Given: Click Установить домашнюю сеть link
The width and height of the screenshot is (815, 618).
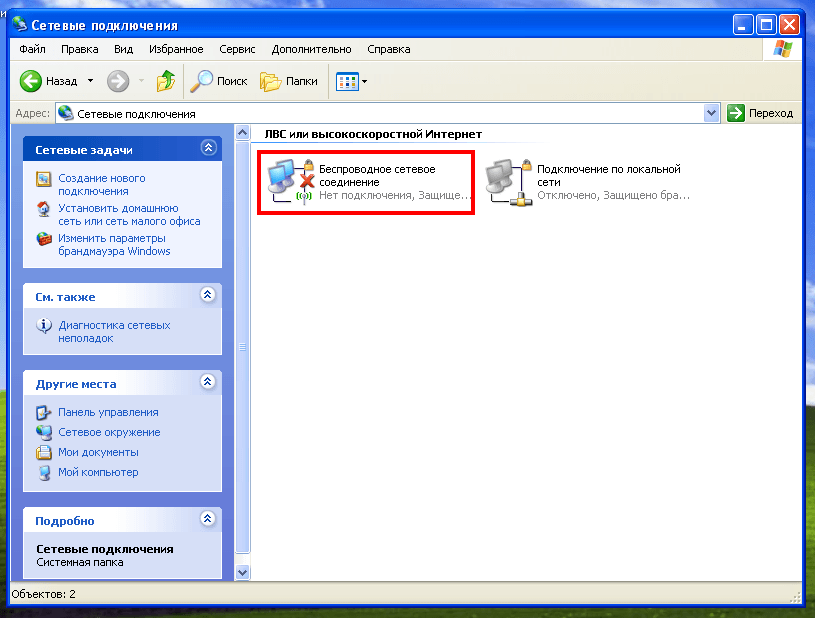Looking at the screenshot, I should [129, 215].
